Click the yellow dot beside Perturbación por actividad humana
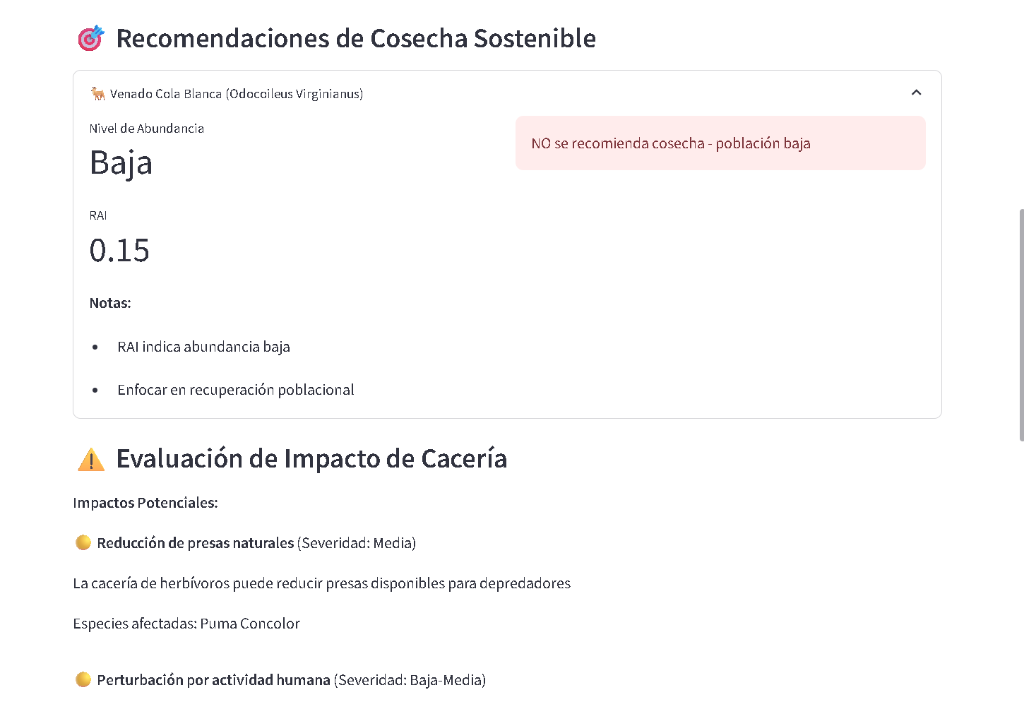This screenshot has height=707, width=1024. click(x=84, y=679)
